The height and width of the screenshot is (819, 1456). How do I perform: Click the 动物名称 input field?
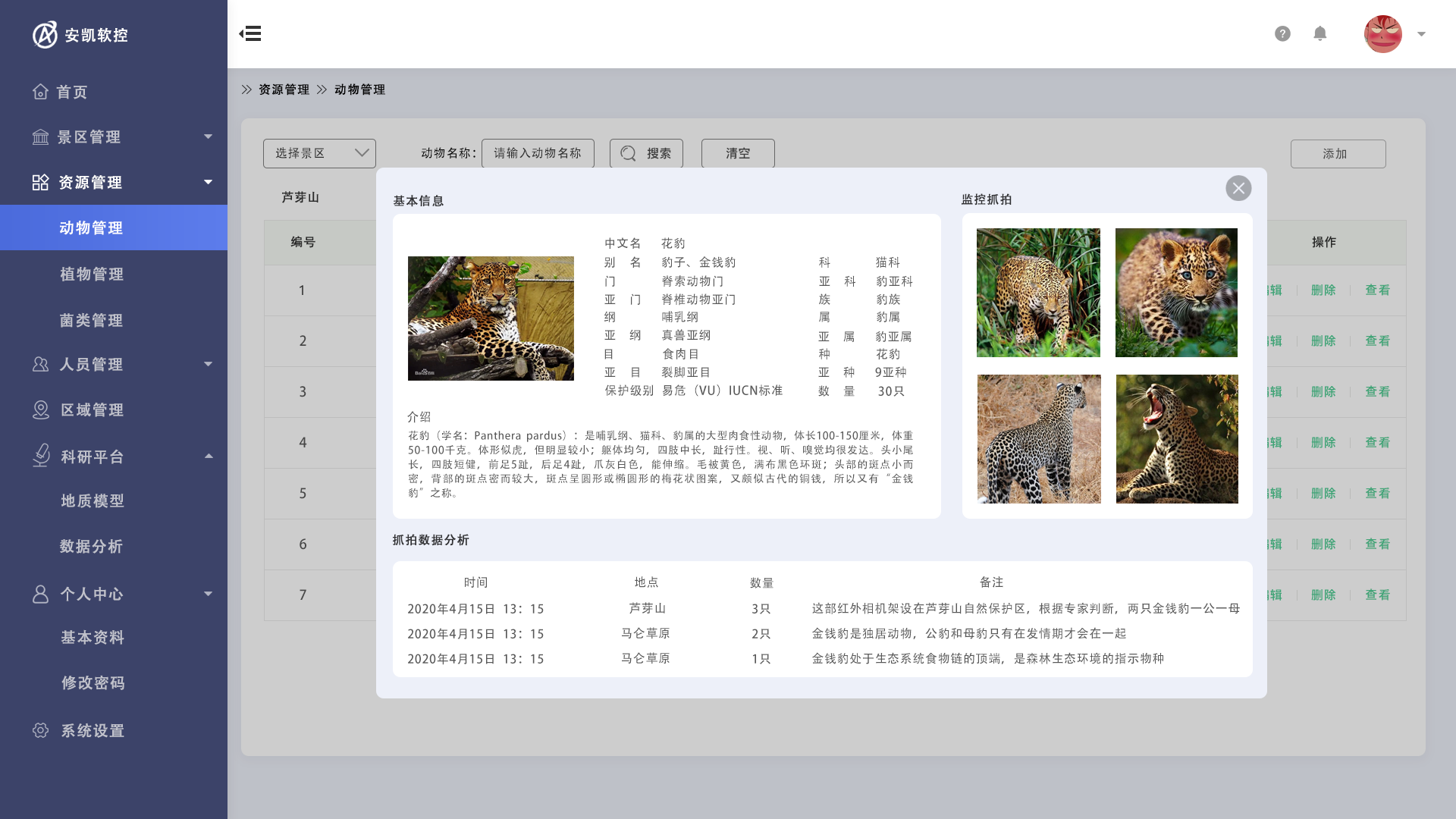tap(538, 153)
